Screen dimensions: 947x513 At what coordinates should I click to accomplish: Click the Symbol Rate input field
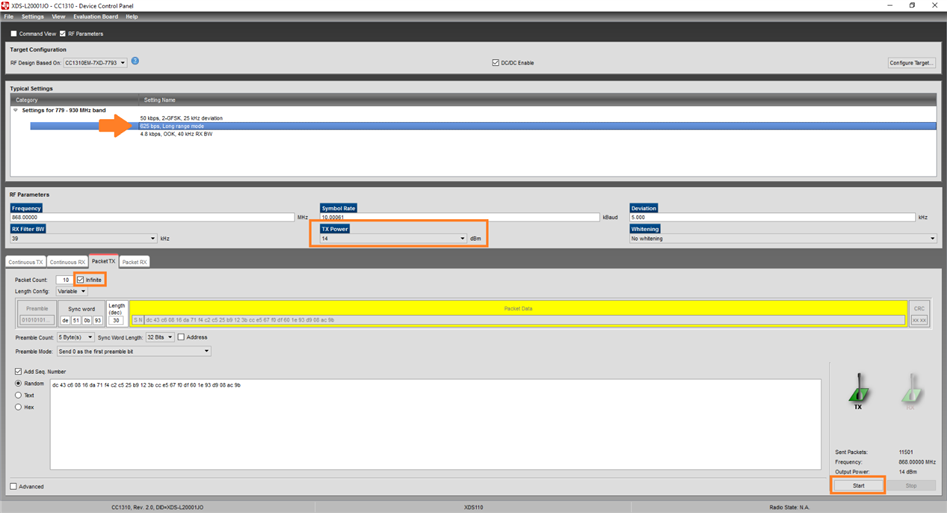tap(460, 217)
